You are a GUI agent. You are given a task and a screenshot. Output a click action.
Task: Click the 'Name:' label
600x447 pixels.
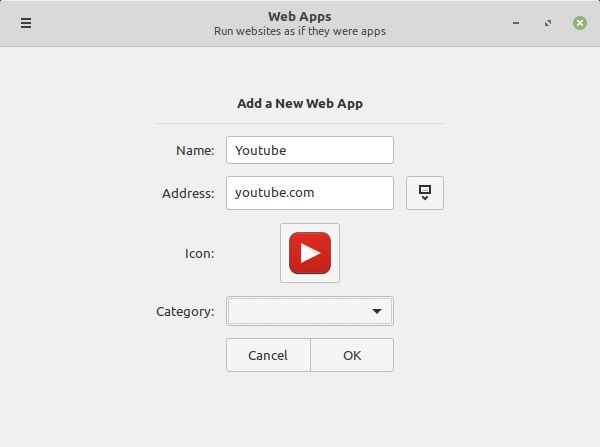coord(195,150)
